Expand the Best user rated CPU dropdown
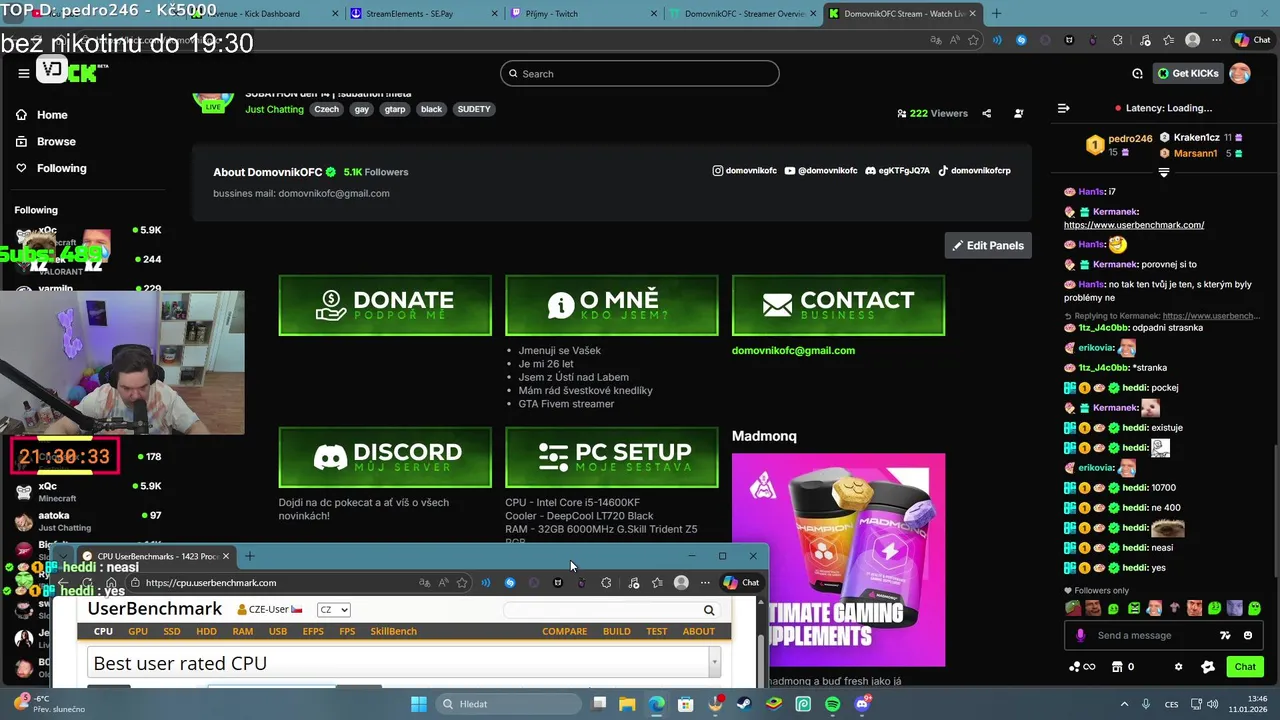The width and height of the screenshot is (1280, 720). 714,662
